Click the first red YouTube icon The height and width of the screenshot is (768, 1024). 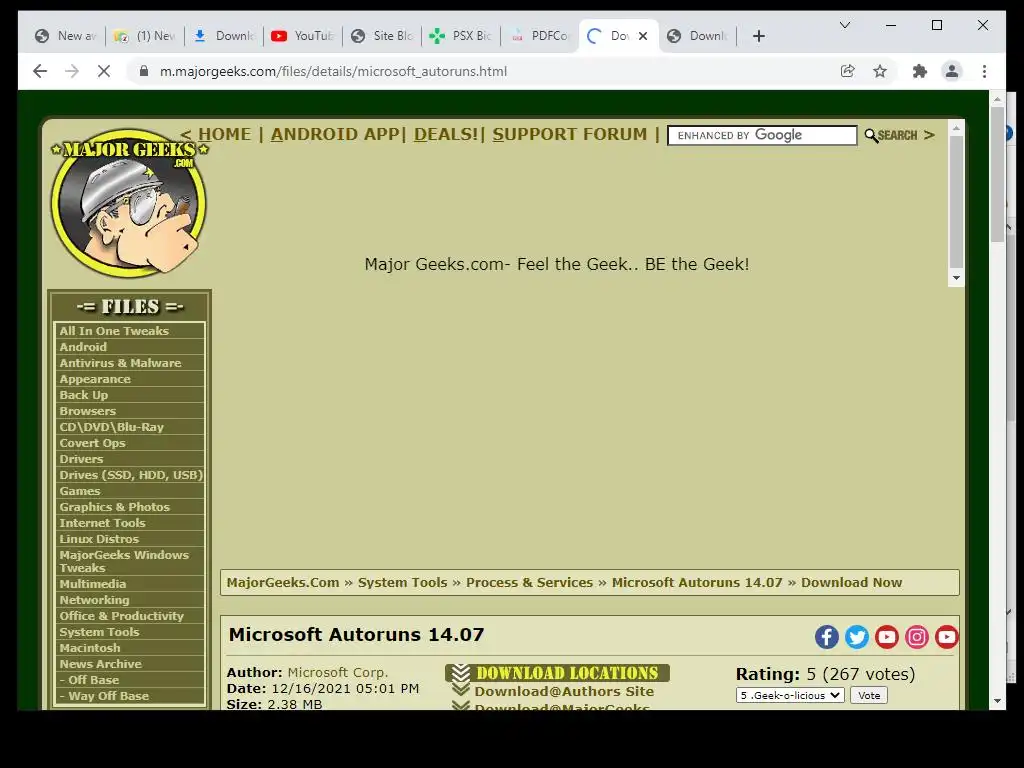click(x=887, y=637)
